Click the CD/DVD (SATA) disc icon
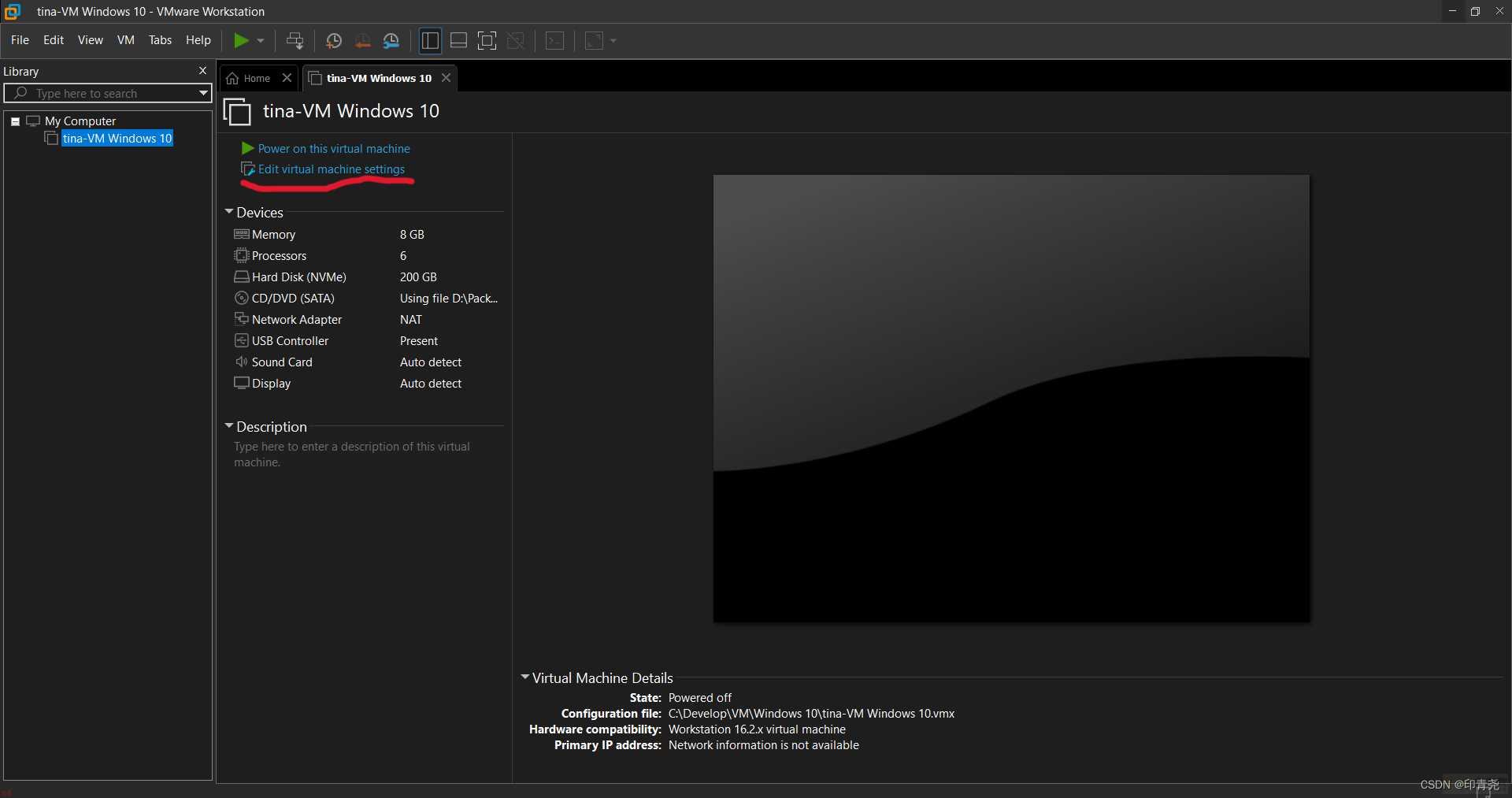Screen dimensions: 1512x798 (x=242, y=298)
